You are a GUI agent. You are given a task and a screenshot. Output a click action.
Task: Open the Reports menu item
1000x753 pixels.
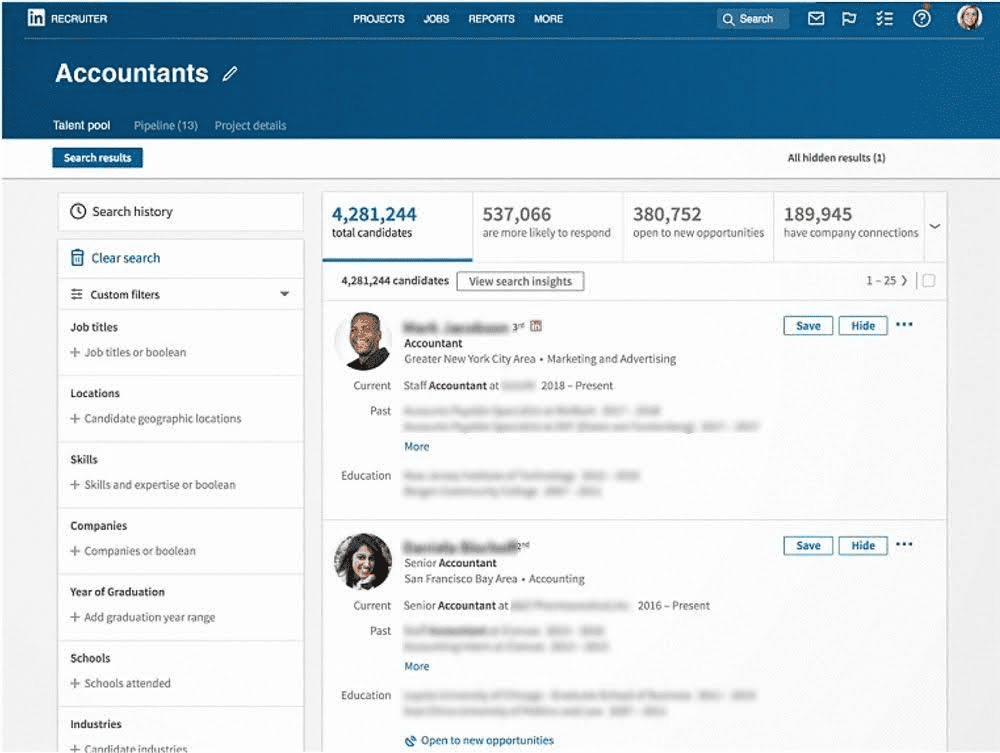tap(490, 18)
